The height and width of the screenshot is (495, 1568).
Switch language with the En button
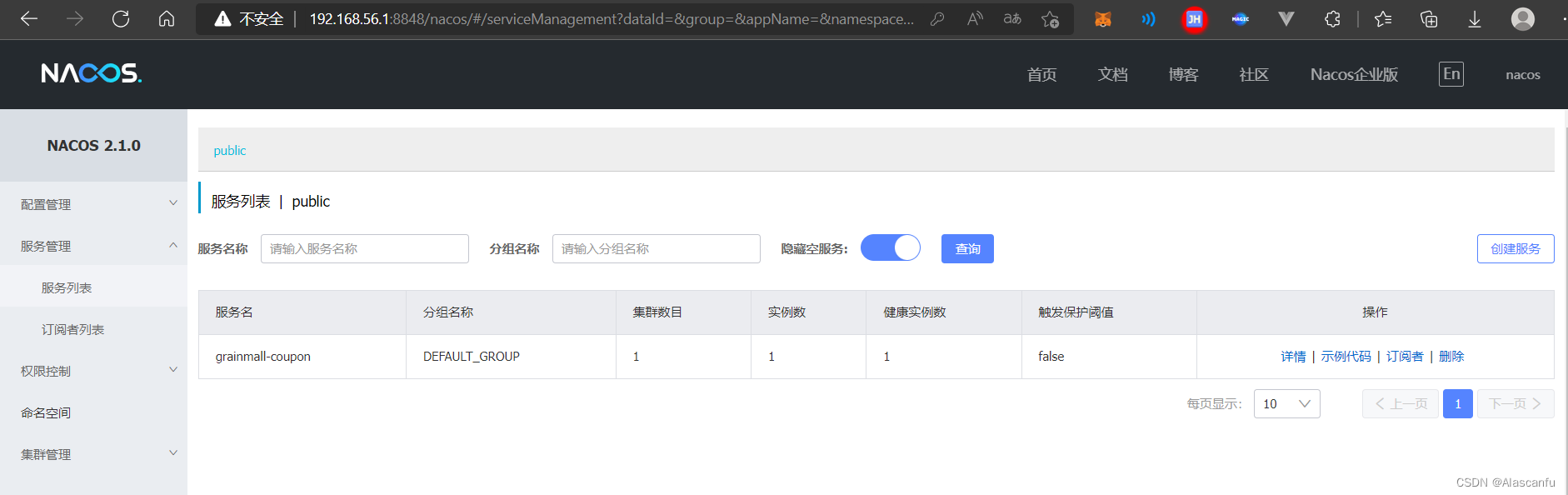point(1451,74)
